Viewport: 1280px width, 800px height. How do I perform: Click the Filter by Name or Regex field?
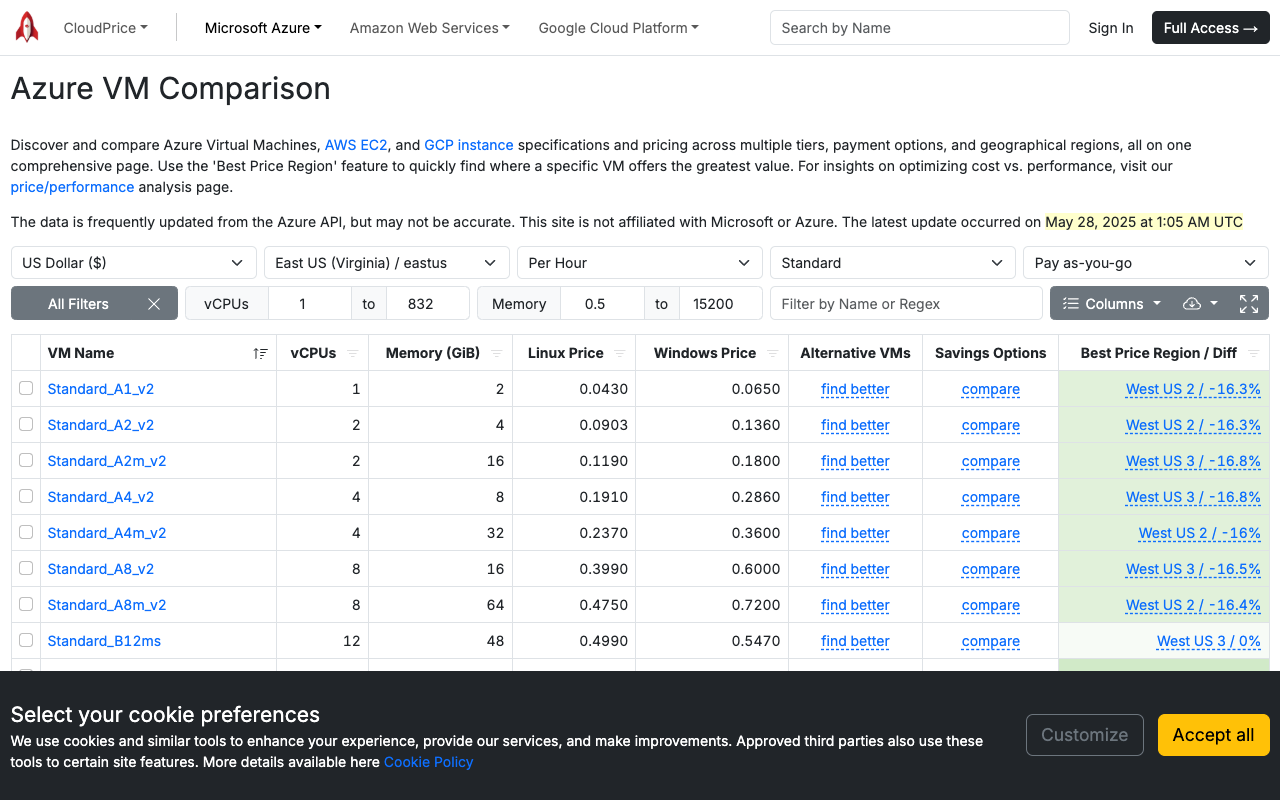pos(906,304)
